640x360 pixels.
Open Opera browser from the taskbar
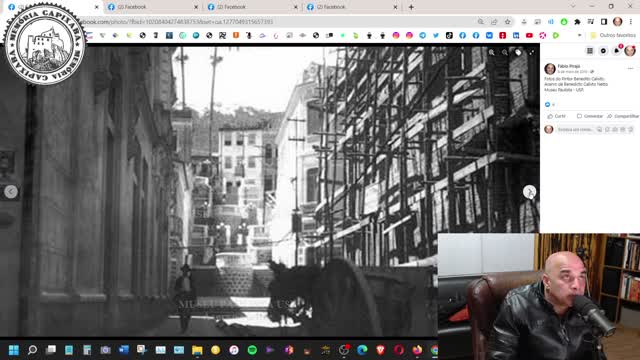coord(399,350)
